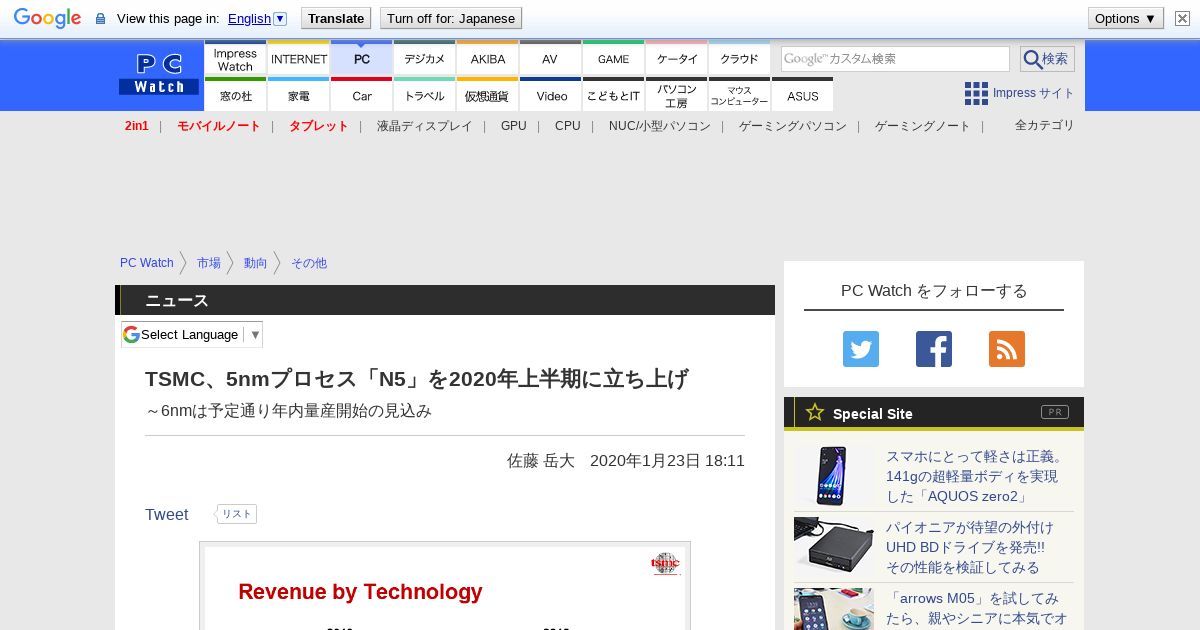Open the Options dropdown menu
The image size is (1200, 630).
[1126, 18]
